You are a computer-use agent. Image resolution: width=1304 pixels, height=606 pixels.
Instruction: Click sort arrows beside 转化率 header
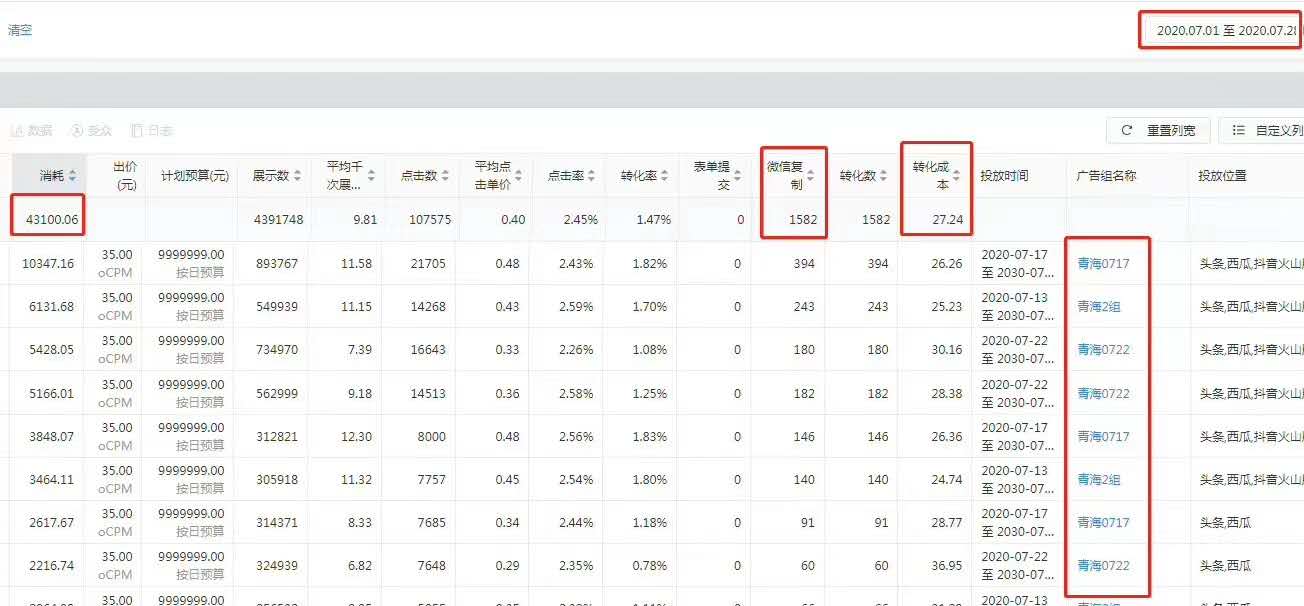pos(664,176)
